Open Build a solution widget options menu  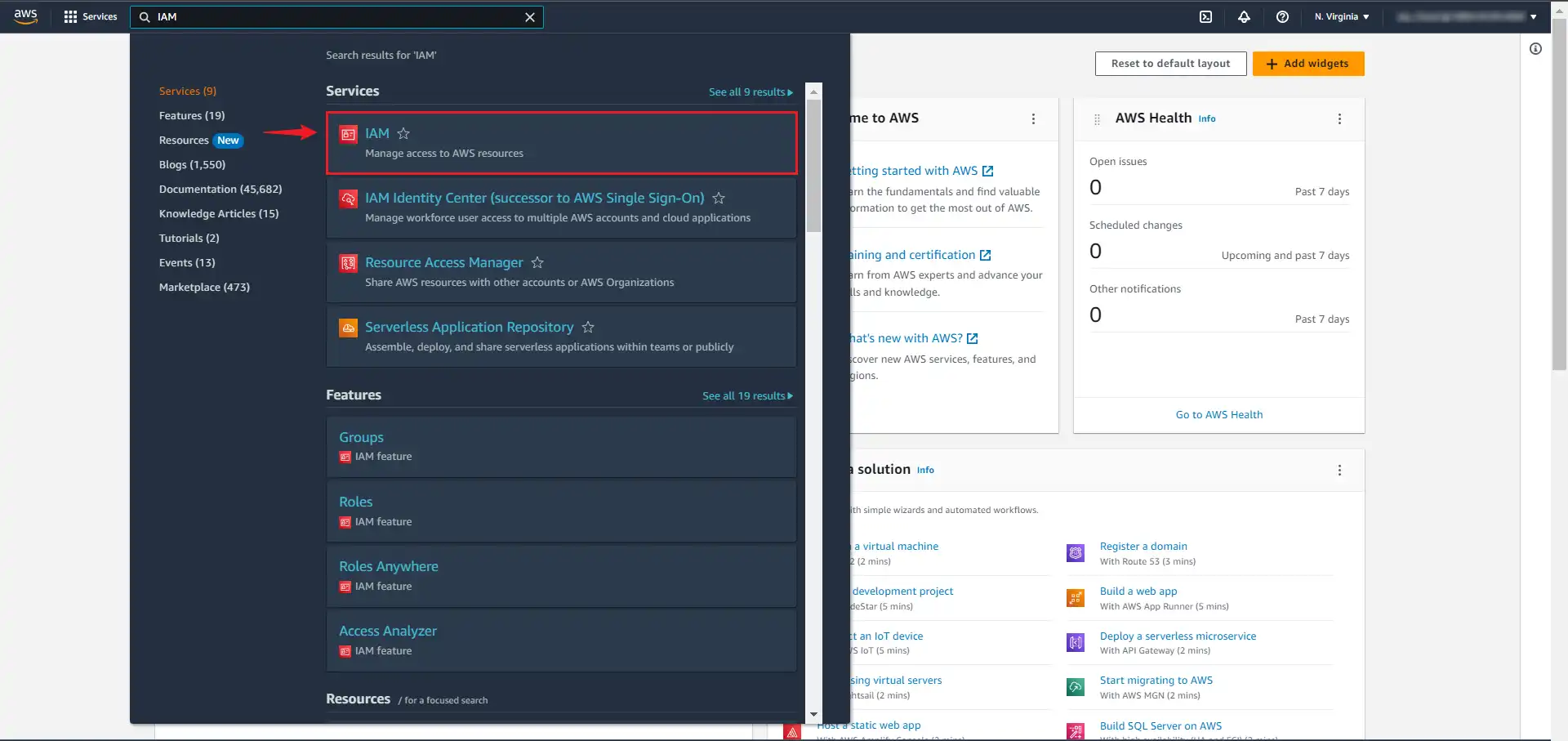tap(1339, 471)
